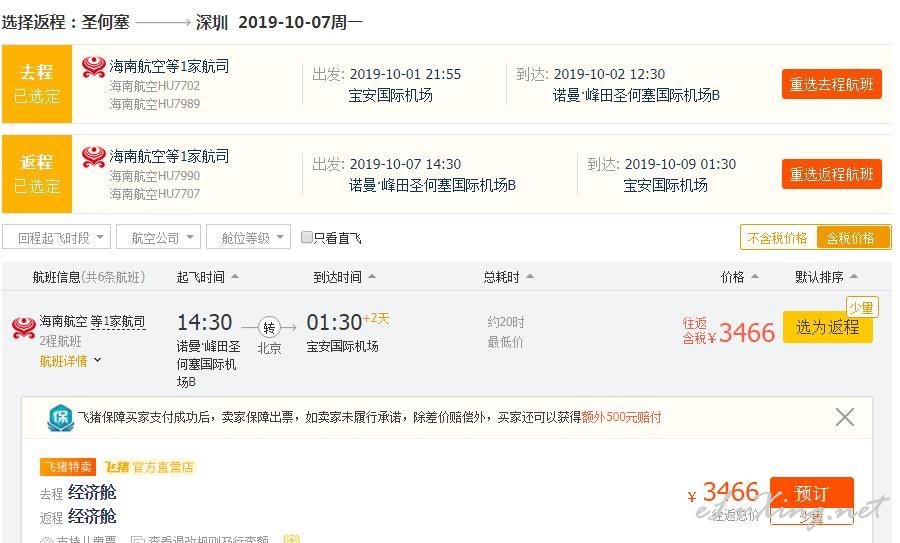The width and height of the screenshot is (900, 543).
Task: Click Hainan Airlines logo in return row
Action: tap(94, 157)
